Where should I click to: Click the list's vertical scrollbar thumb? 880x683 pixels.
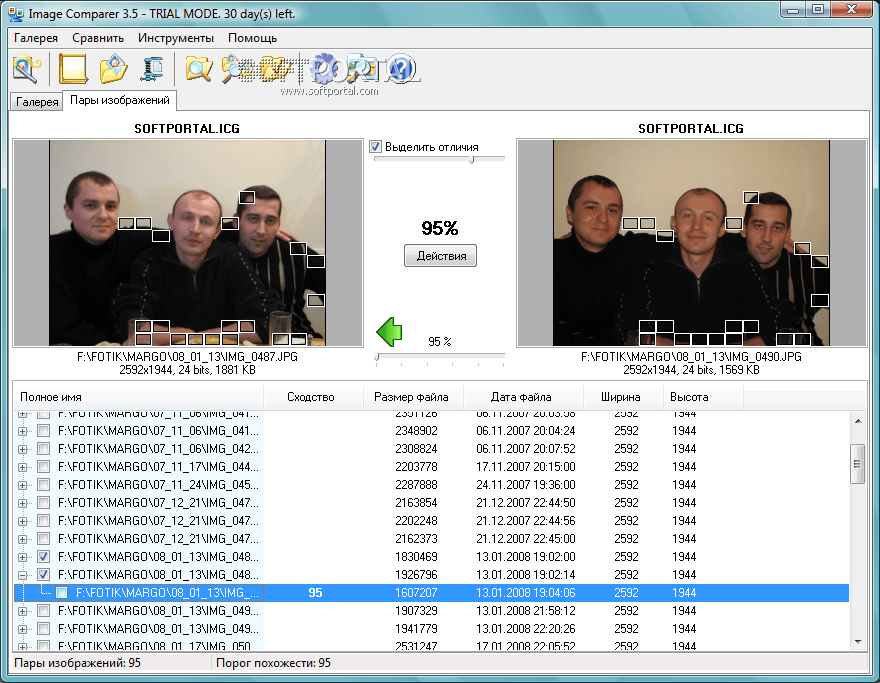(858, 464)
